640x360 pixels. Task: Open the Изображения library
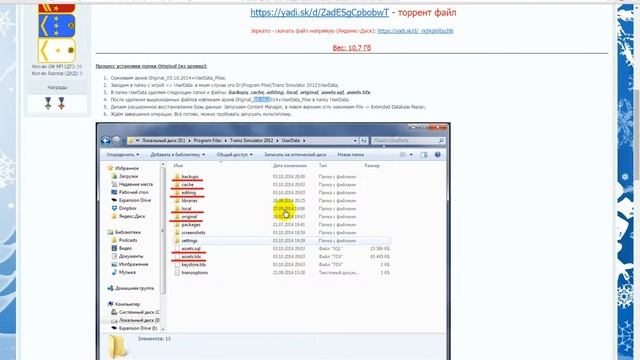coord(130,264)
